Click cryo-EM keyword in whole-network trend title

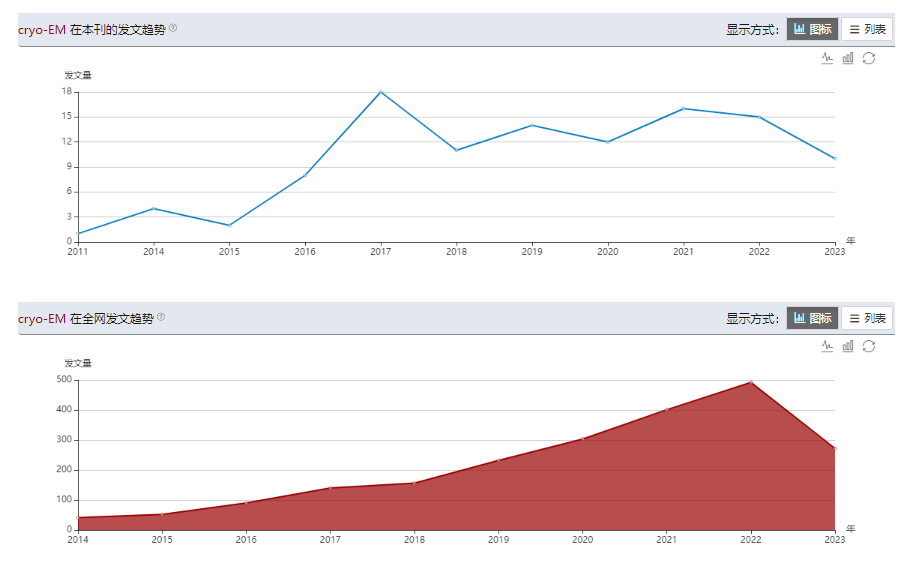click(41, 319)
